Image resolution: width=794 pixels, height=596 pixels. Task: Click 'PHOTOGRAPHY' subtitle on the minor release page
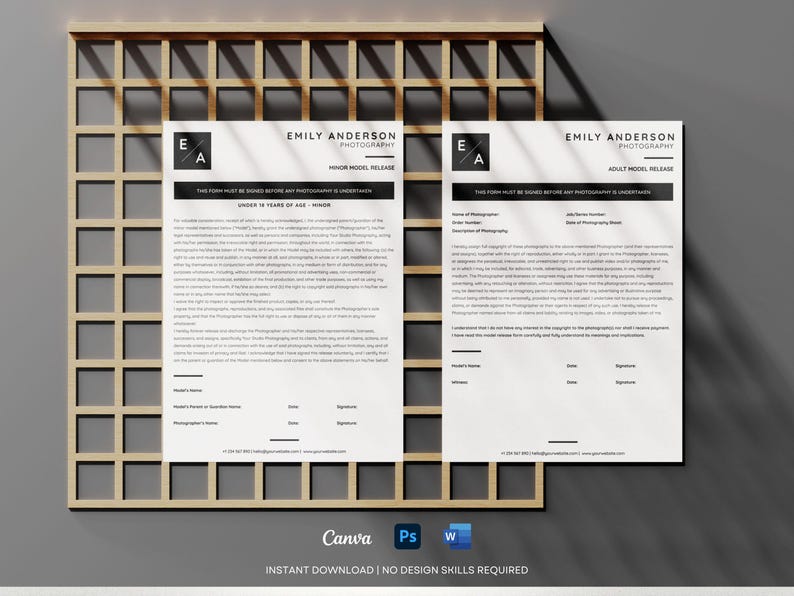367,145
